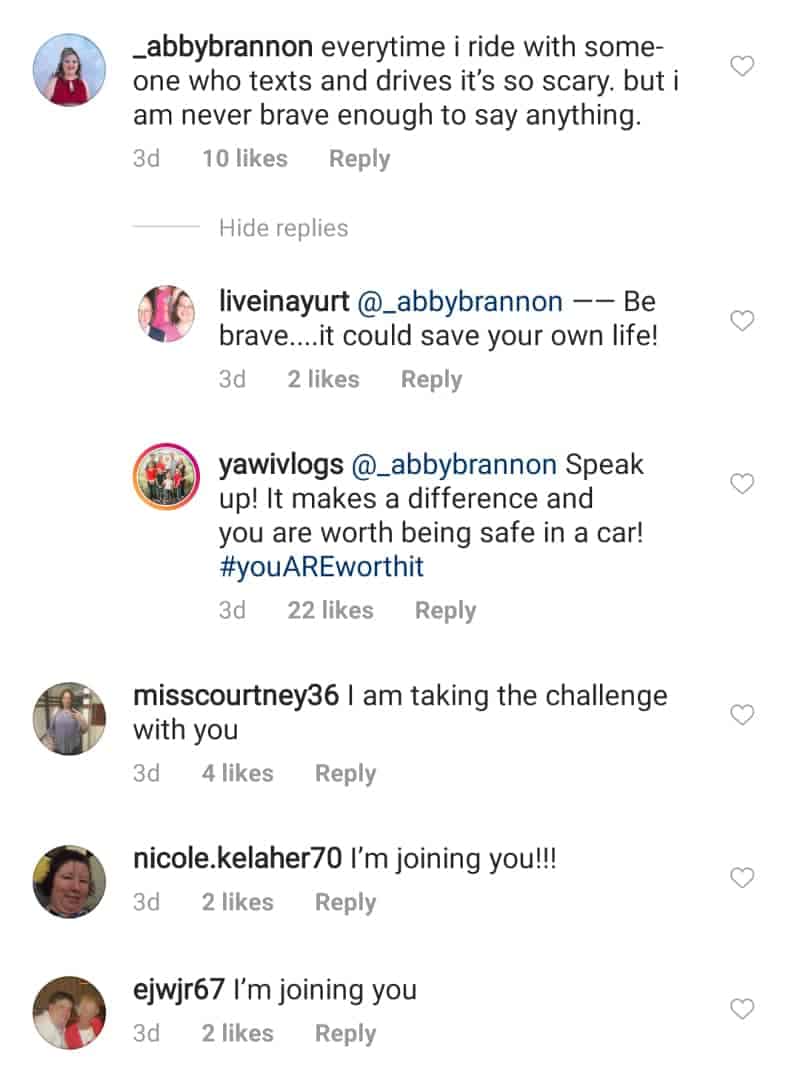Open misscourtney36's username
Image resolution: width=800 pixels, height=1080 pixels.
pos(236,696)
